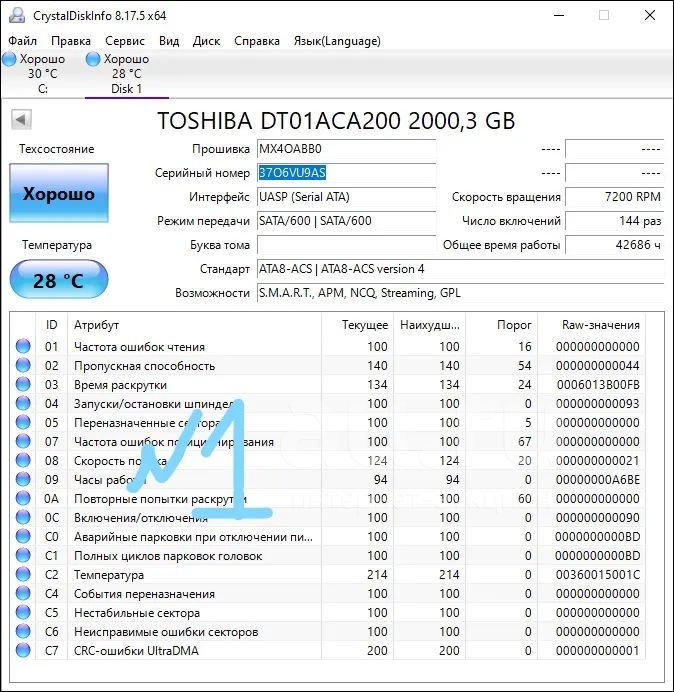Click the Порог column header
Image resolution: width=674 pixels, height=692 pixels.
coord(501,325)
